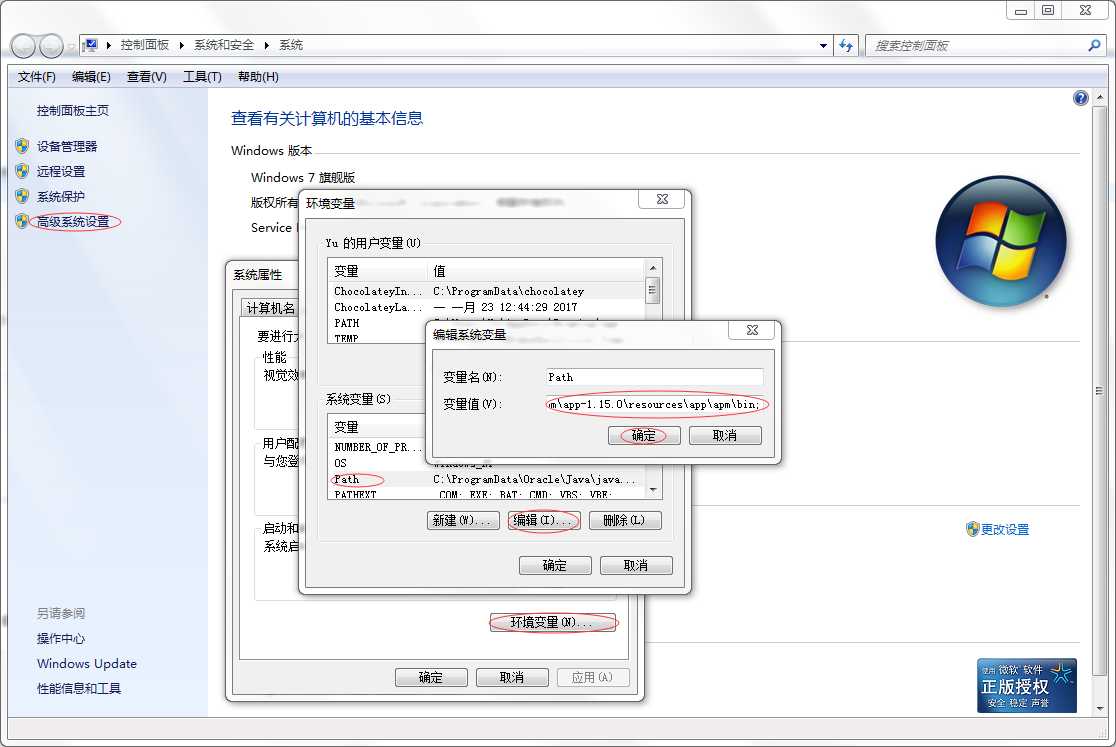Click 删除(L) system variable button
This screenshot has width=1116, height=747.
point(625,520)
